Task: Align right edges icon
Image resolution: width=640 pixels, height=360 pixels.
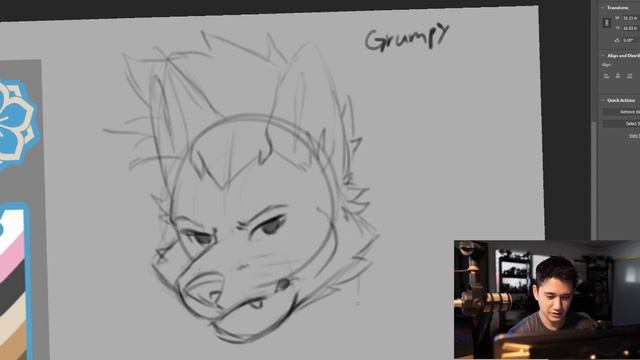Action: point(629,76)
